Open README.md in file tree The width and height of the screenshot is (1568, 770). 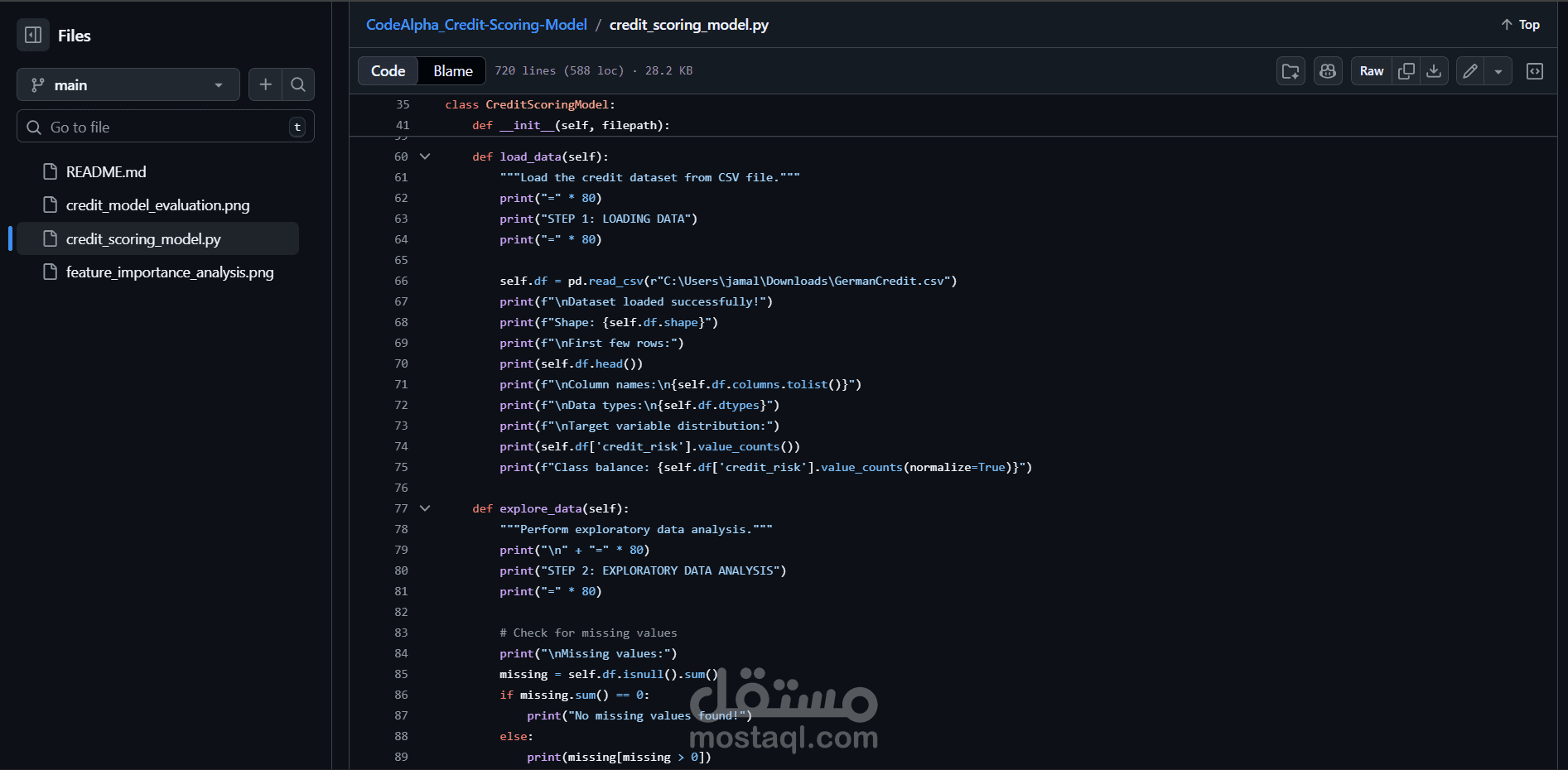pyautogui.click(x=106, y=171)
